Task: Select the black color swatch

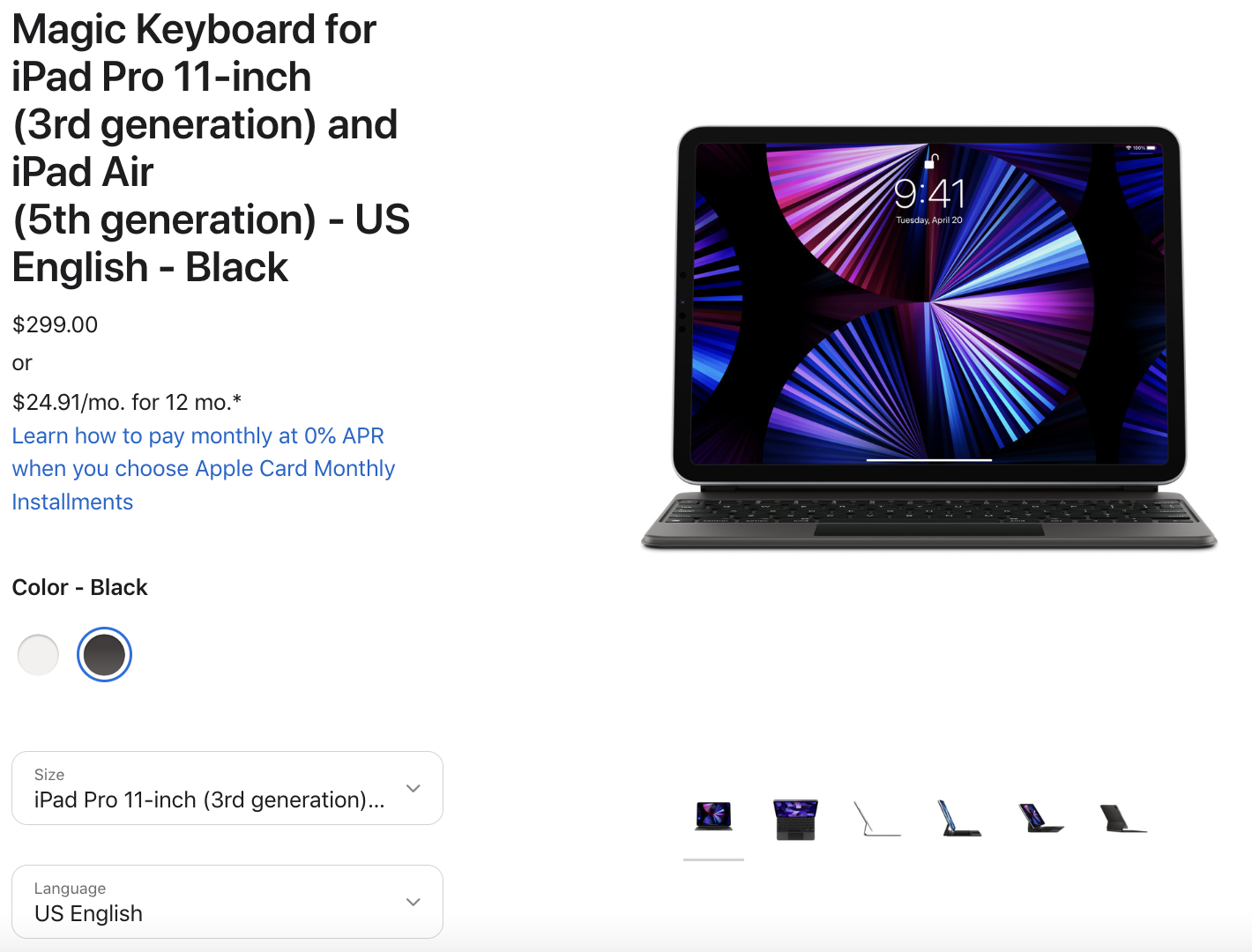Action: point(104,655)
